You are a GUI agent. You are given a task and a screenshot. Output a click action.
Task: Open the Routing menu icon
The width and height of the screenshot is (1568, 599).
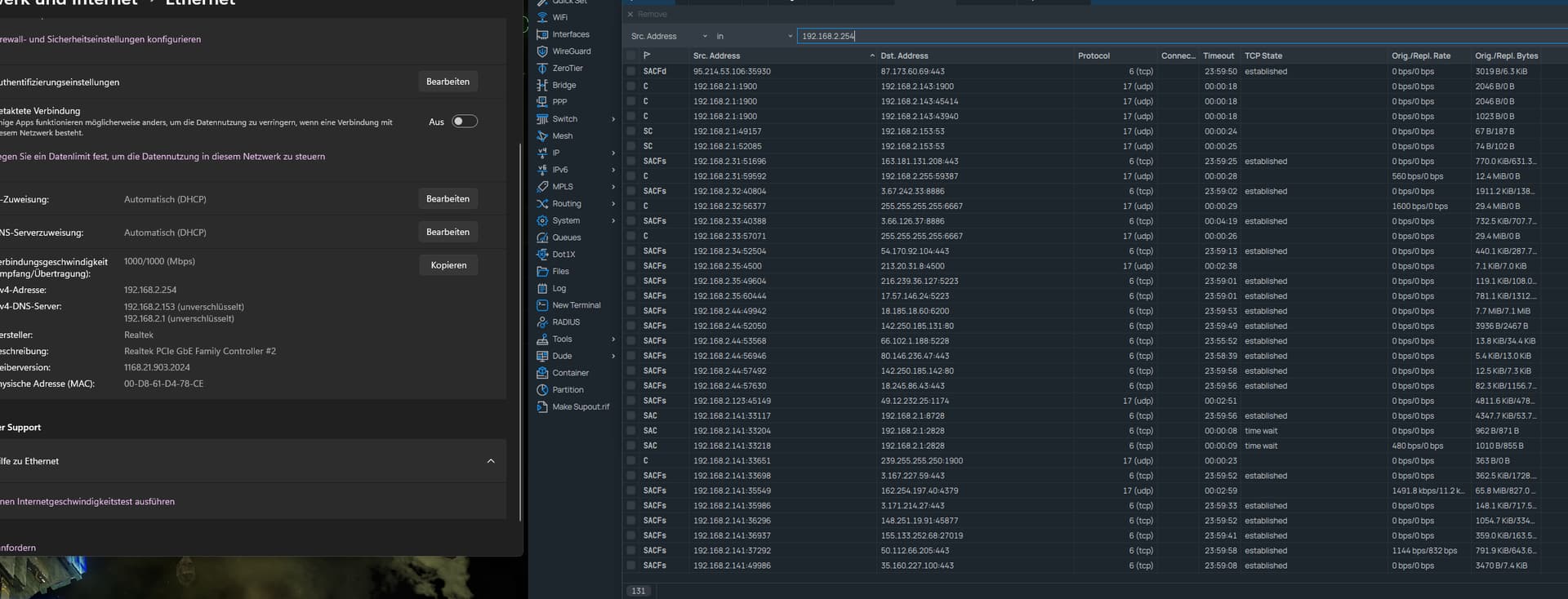pos(542,204)
